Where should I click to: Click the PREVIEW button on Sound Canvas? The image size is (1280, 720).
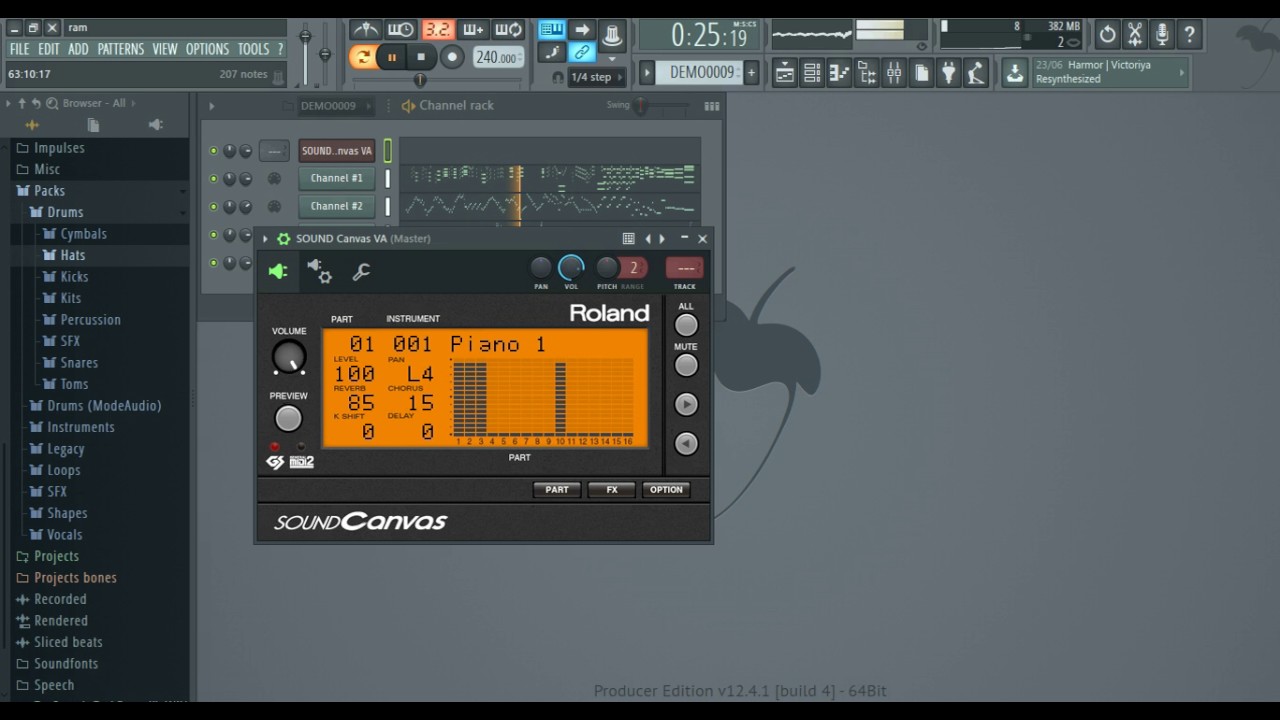288,418
